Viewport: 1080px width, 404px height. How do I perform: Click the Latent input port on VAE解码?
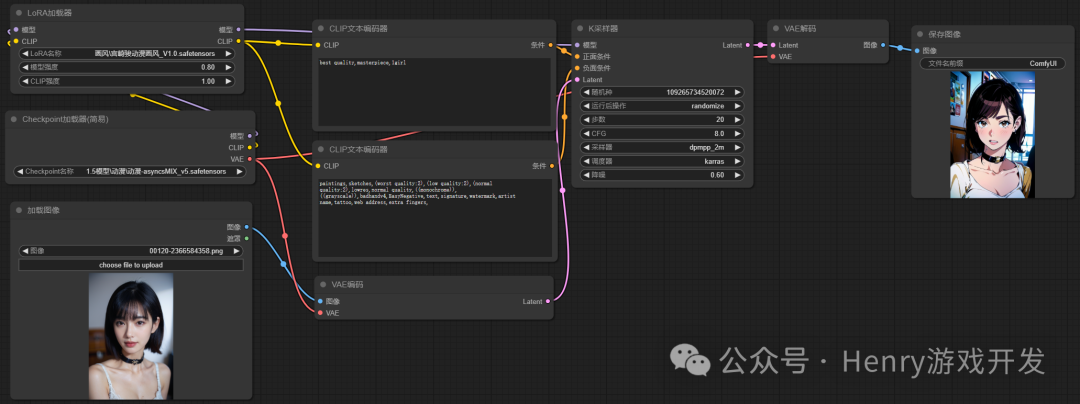click(773, 45)
